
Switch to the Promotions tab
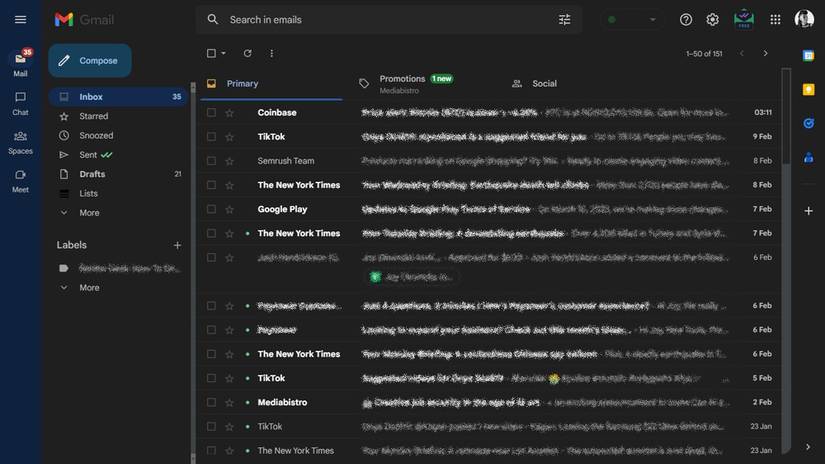tap(402, 83)
